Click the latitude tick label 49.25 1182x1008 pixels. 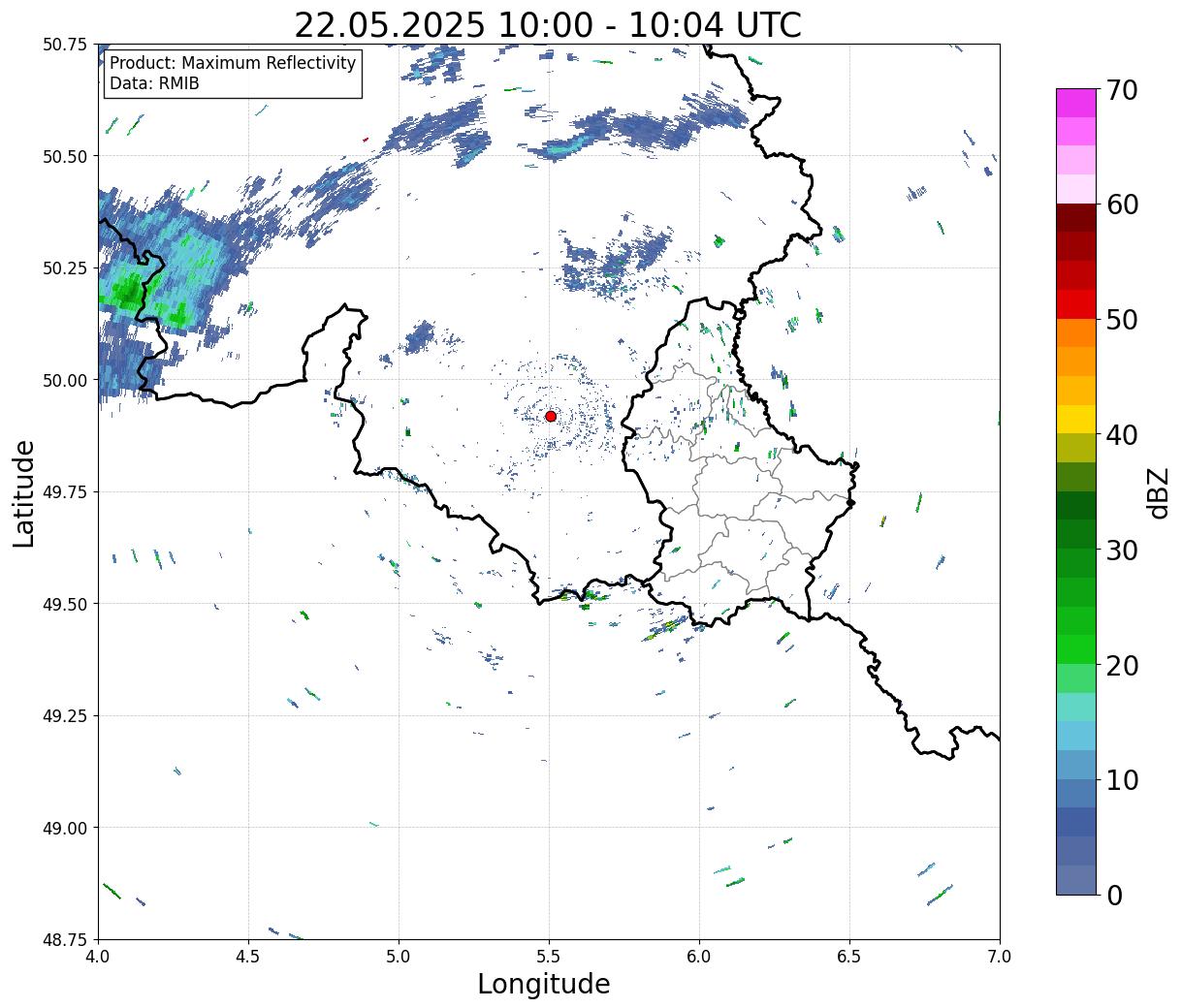click(x=65, y=716)
